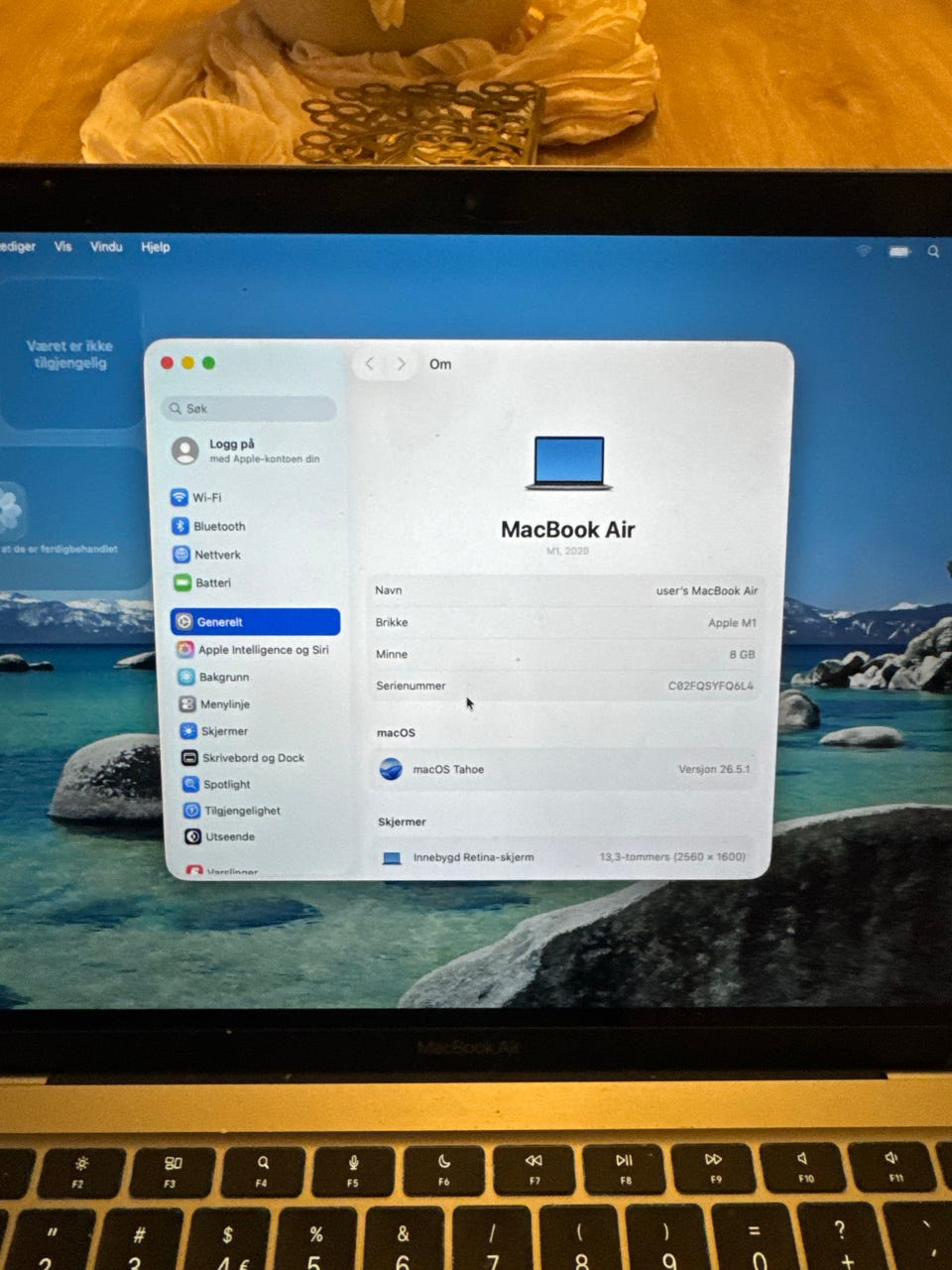
Task: Click the Været er ikke tilgjengelig widget
Action: pyautogui.click(x=69, y=354)
